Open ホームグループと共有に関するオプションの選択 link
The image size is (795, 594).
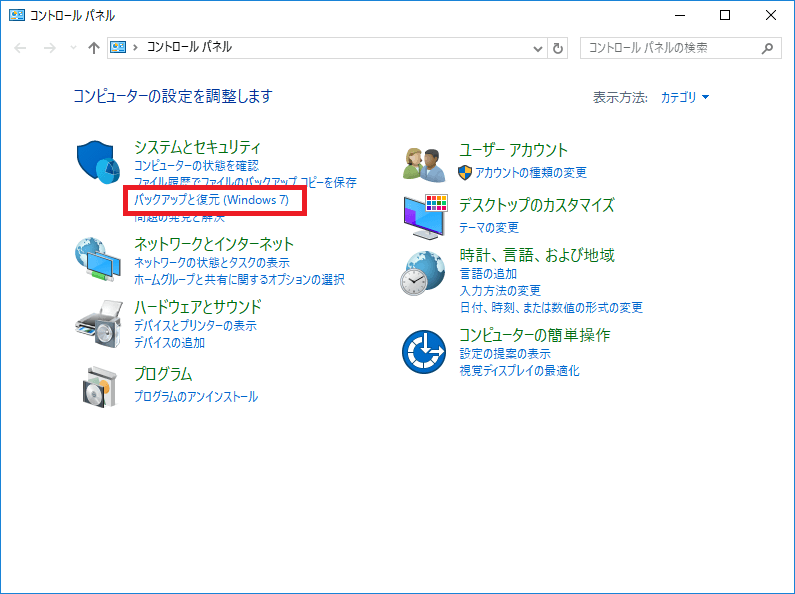(239, 279)
